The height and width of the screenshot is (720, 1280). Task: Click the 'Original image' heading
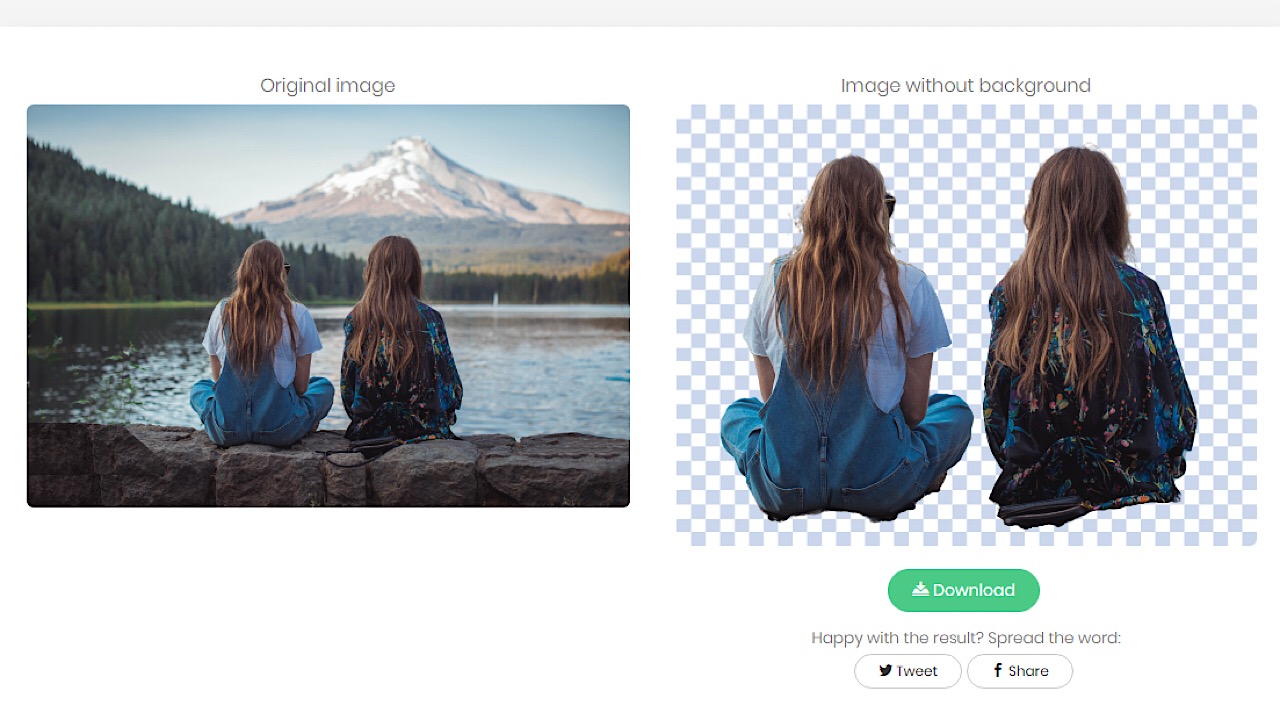327,86
